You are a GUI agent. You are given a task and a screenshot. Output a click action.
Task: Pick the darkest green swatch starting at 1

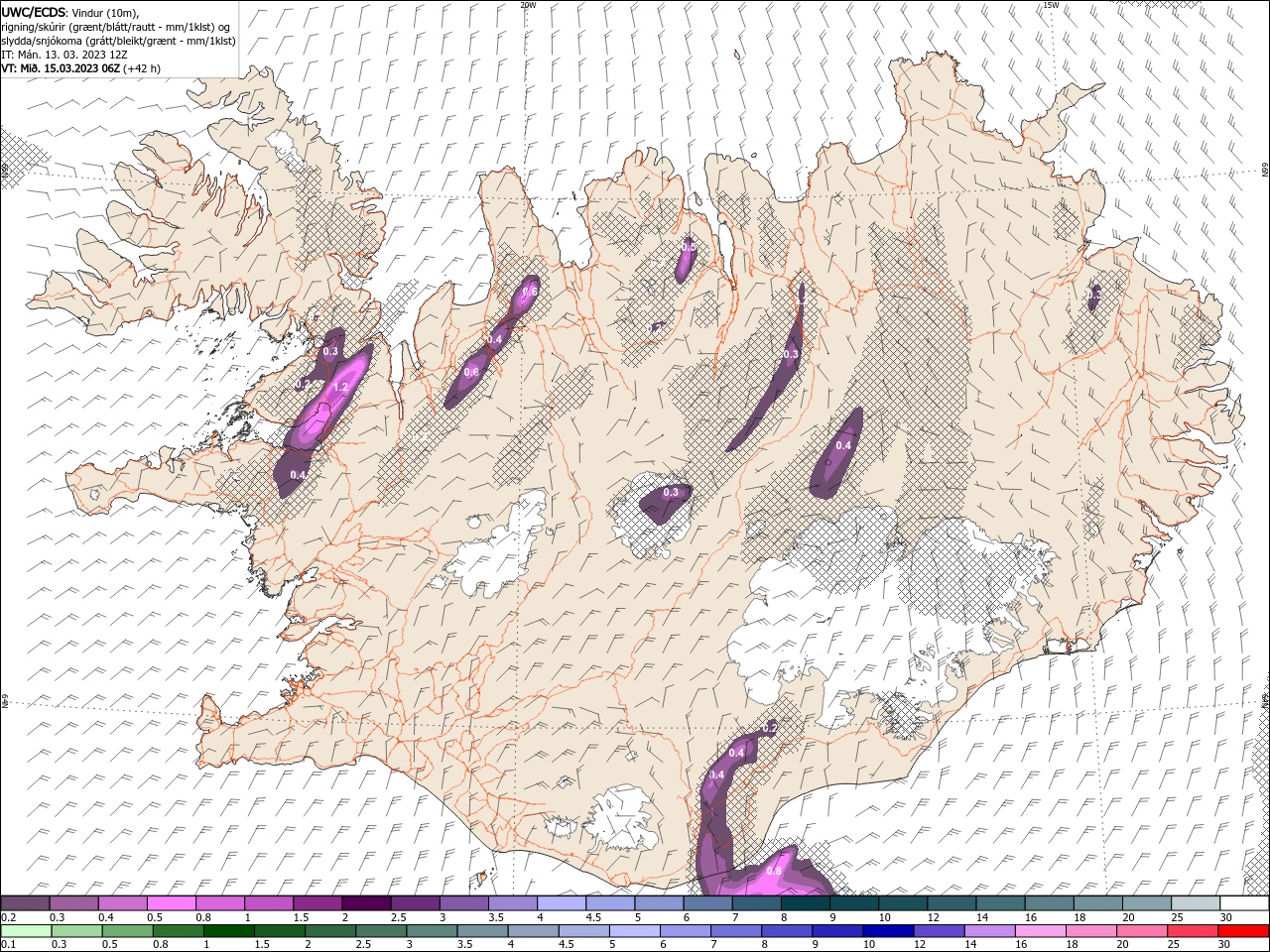[x=228, y=931]
